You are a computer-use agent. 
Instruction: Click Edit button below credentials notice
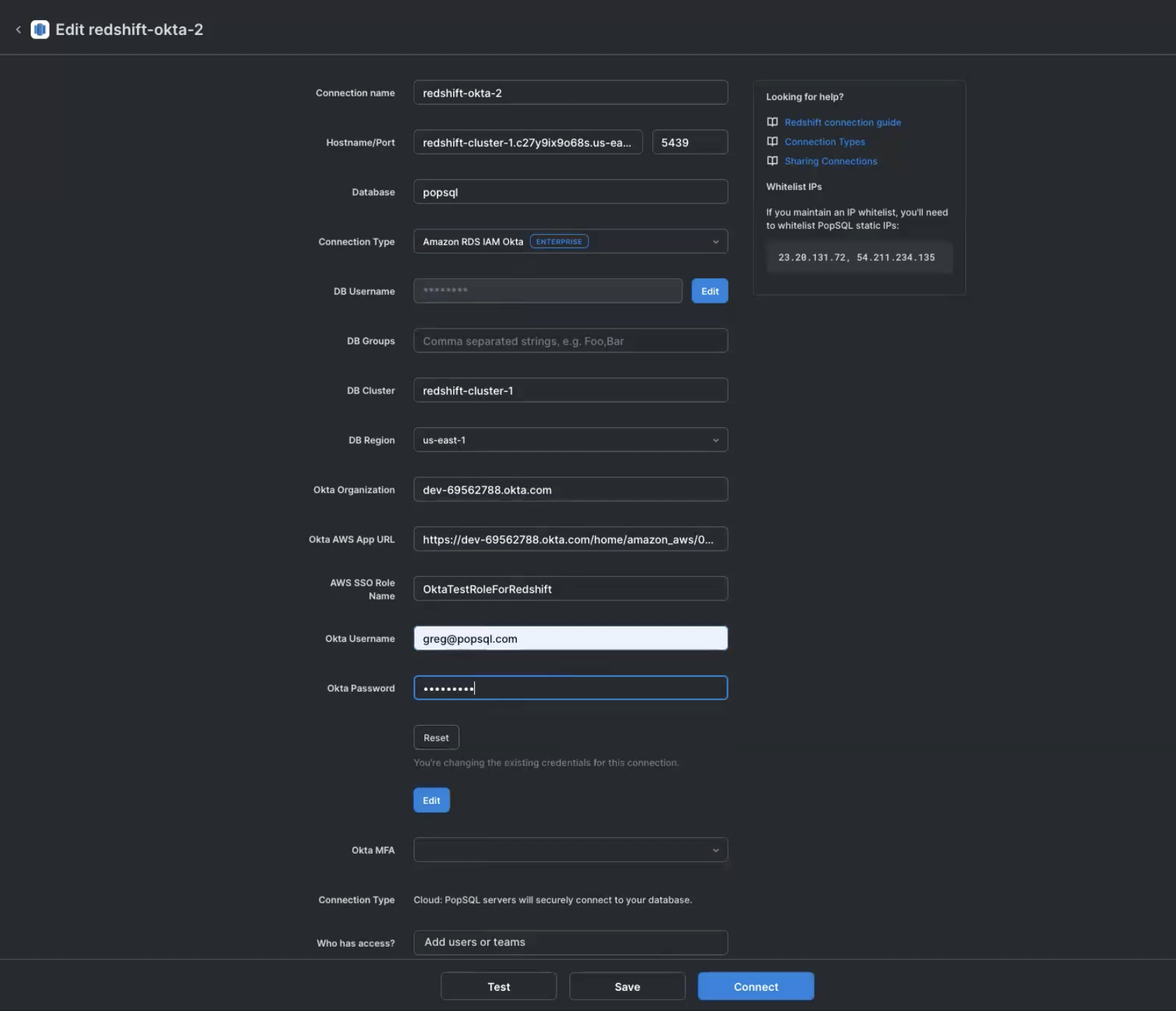point(431,801)
